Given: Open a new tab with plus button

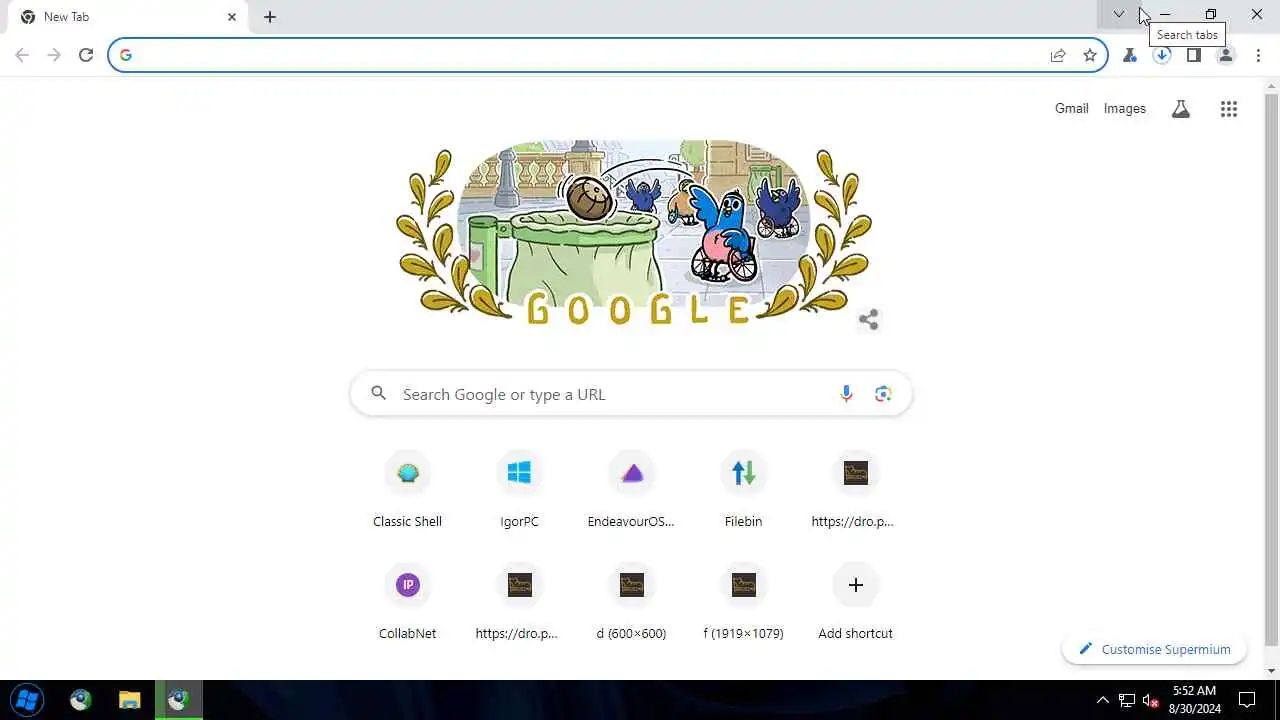Looking at the screenshot, I should (x=270, y=17).
